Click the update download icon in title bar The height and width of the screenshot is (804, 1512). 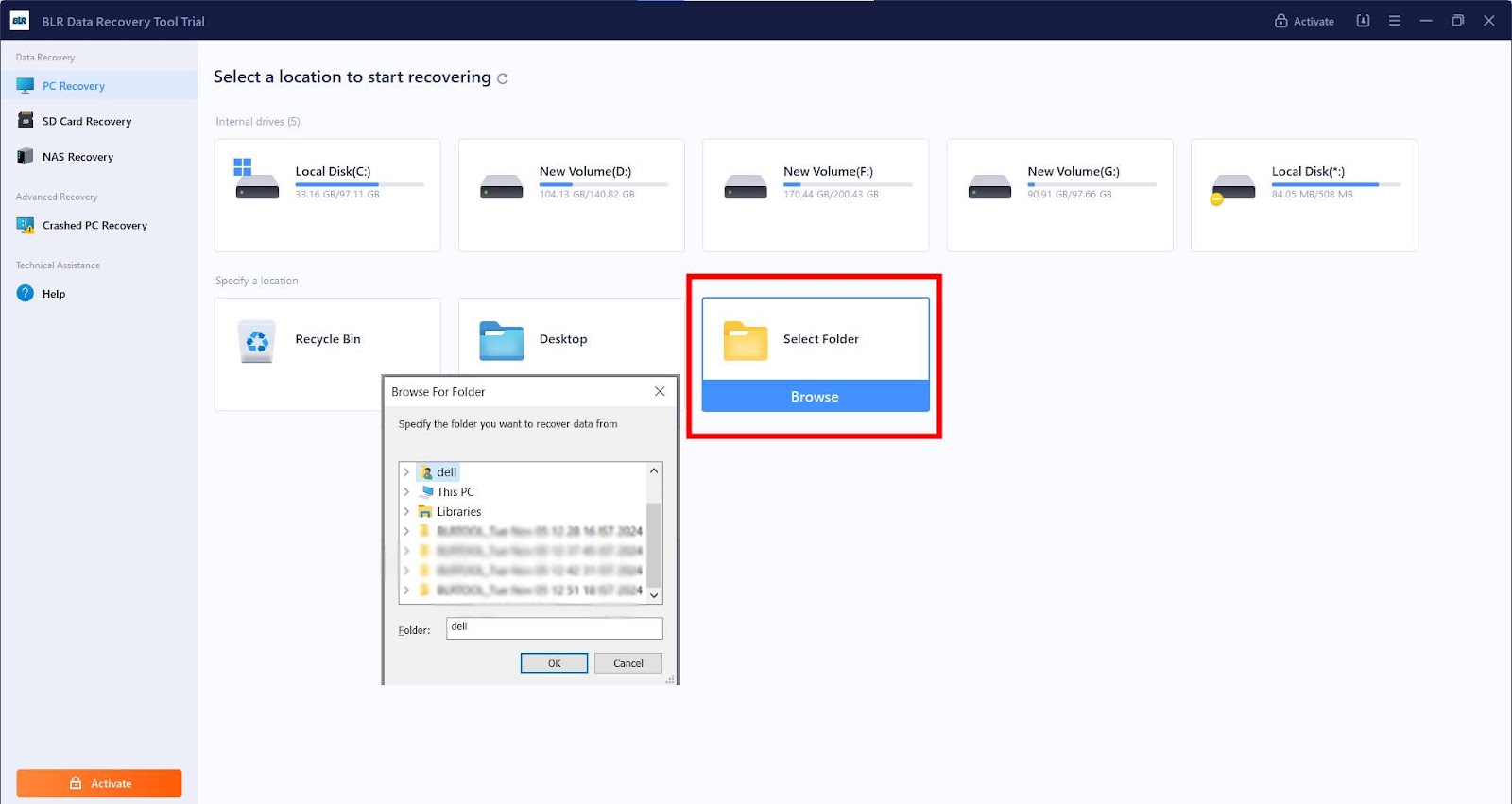tap(1363, 21)
